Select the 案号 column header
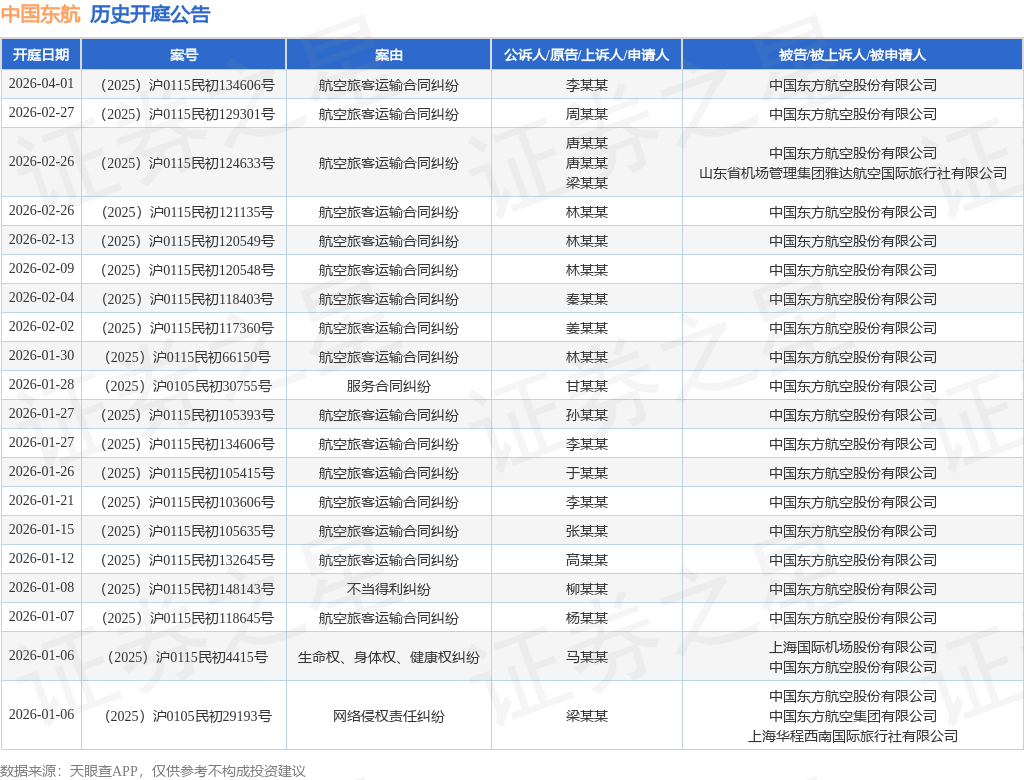The image size is (1024, 780). (184, 55)
